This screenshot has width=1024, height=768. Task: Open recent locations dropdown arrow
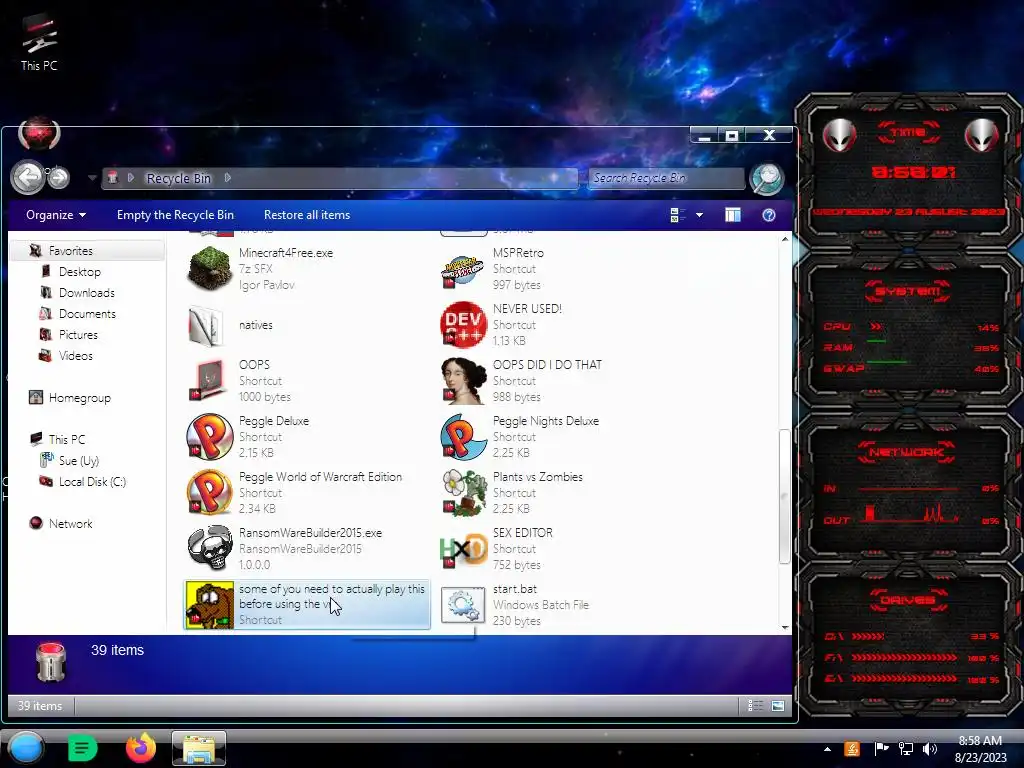[92, 178]
